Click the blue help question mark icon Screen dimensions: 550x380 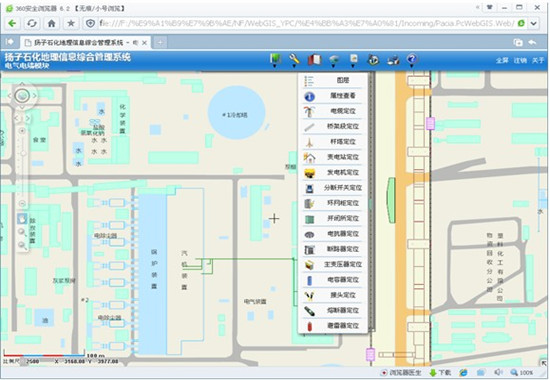[412, 60]
